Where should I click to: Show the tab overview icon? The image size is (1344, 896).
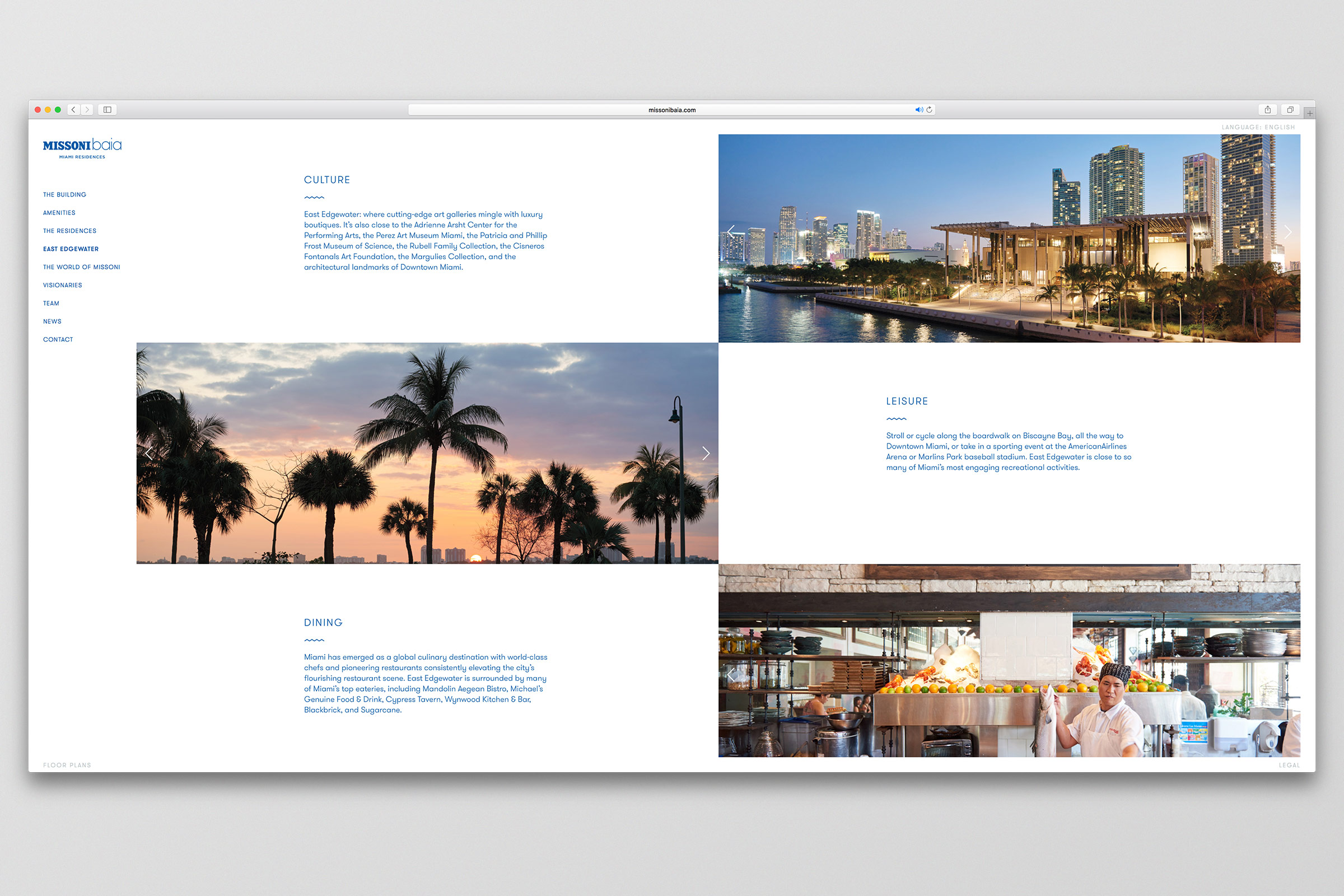pos(1290,110)
